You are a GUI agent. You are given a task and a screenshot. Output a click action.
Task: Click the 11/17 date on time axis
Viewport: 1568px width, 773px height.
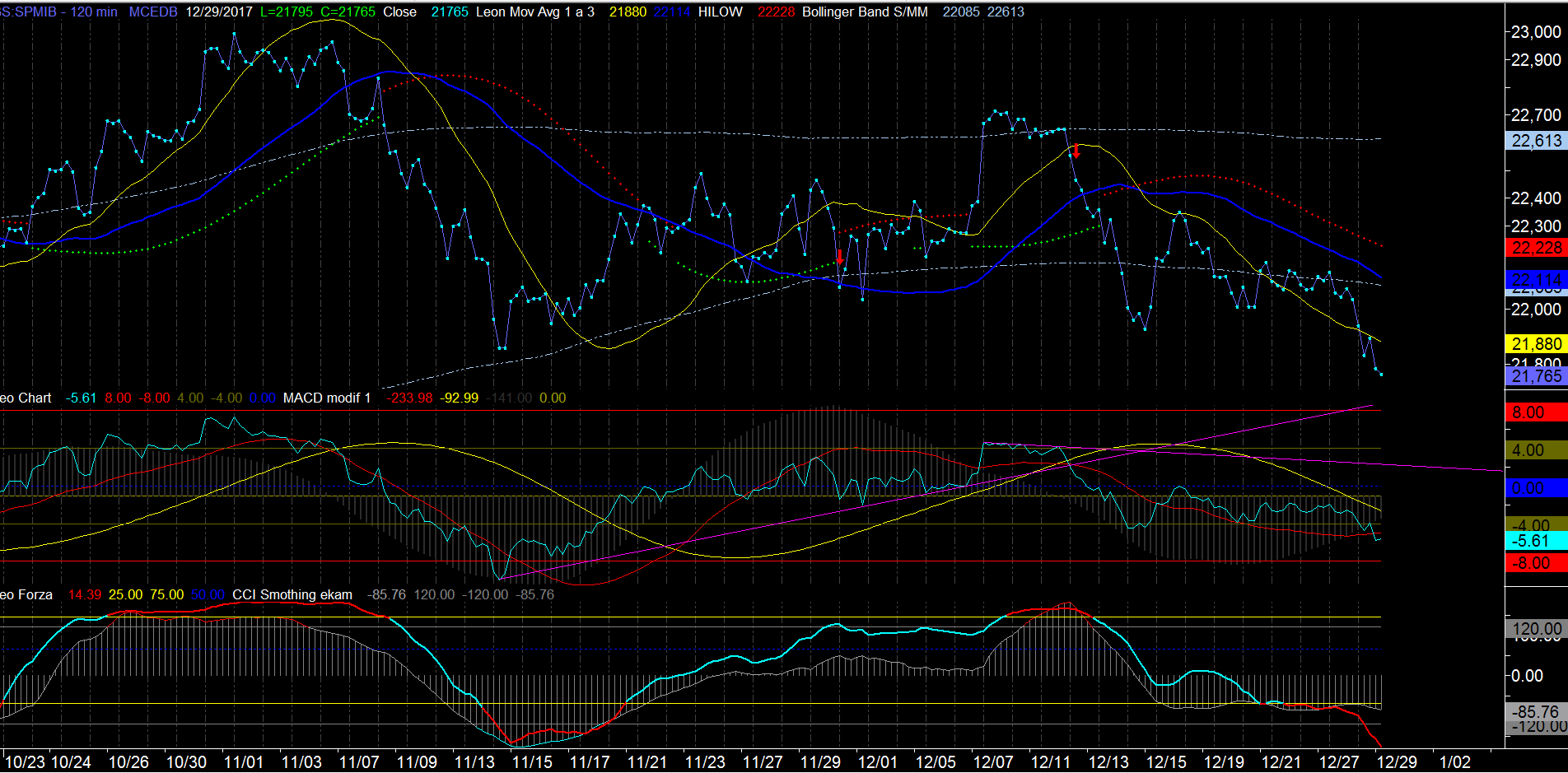coord(590,762)
